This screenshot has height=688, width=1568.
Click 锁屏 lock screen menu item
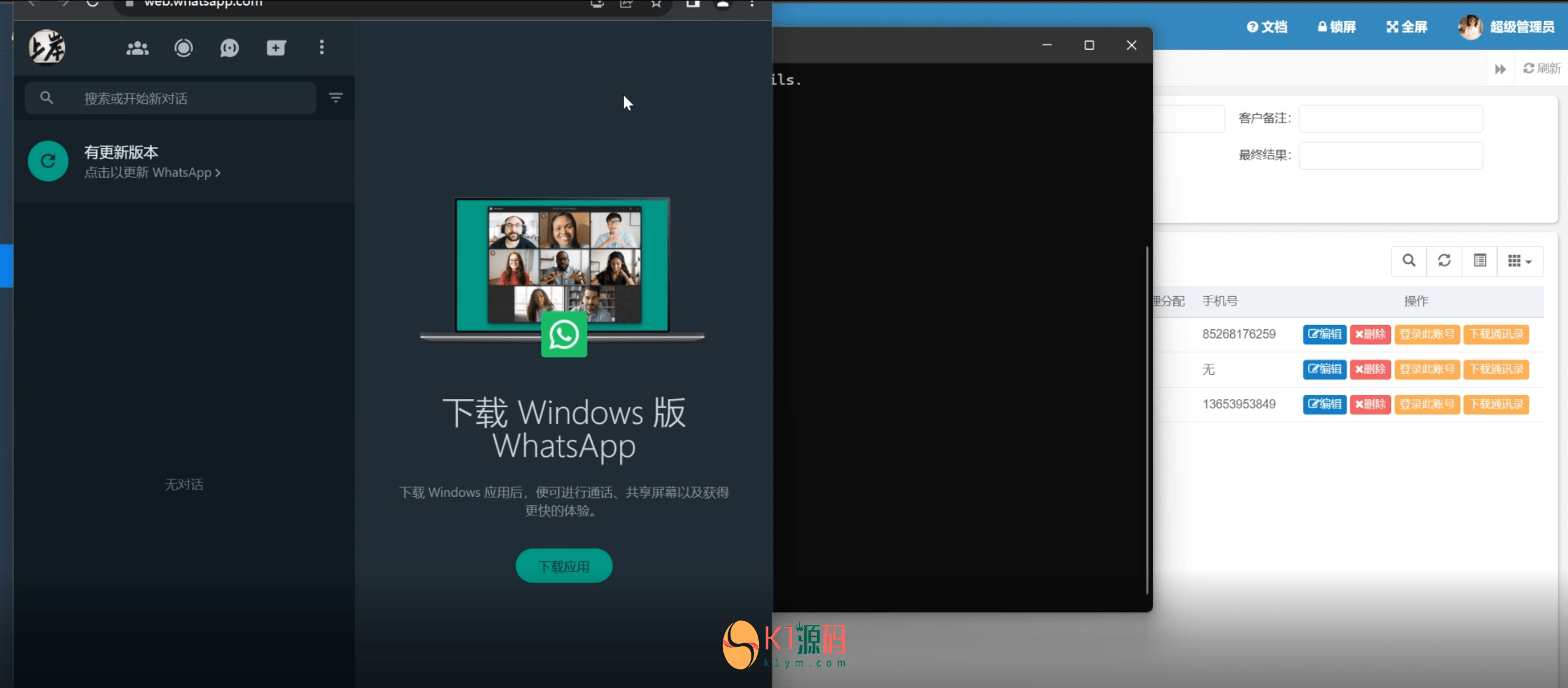click(x=1337, y=27)
